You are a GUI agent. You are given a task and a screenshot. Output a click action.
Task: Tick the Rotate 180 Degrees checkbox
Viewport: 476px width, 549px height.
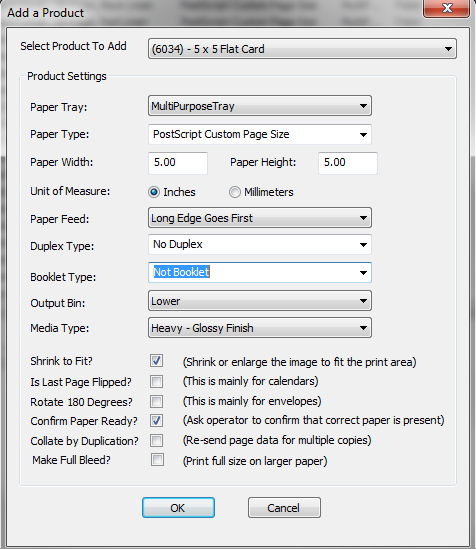156,401
